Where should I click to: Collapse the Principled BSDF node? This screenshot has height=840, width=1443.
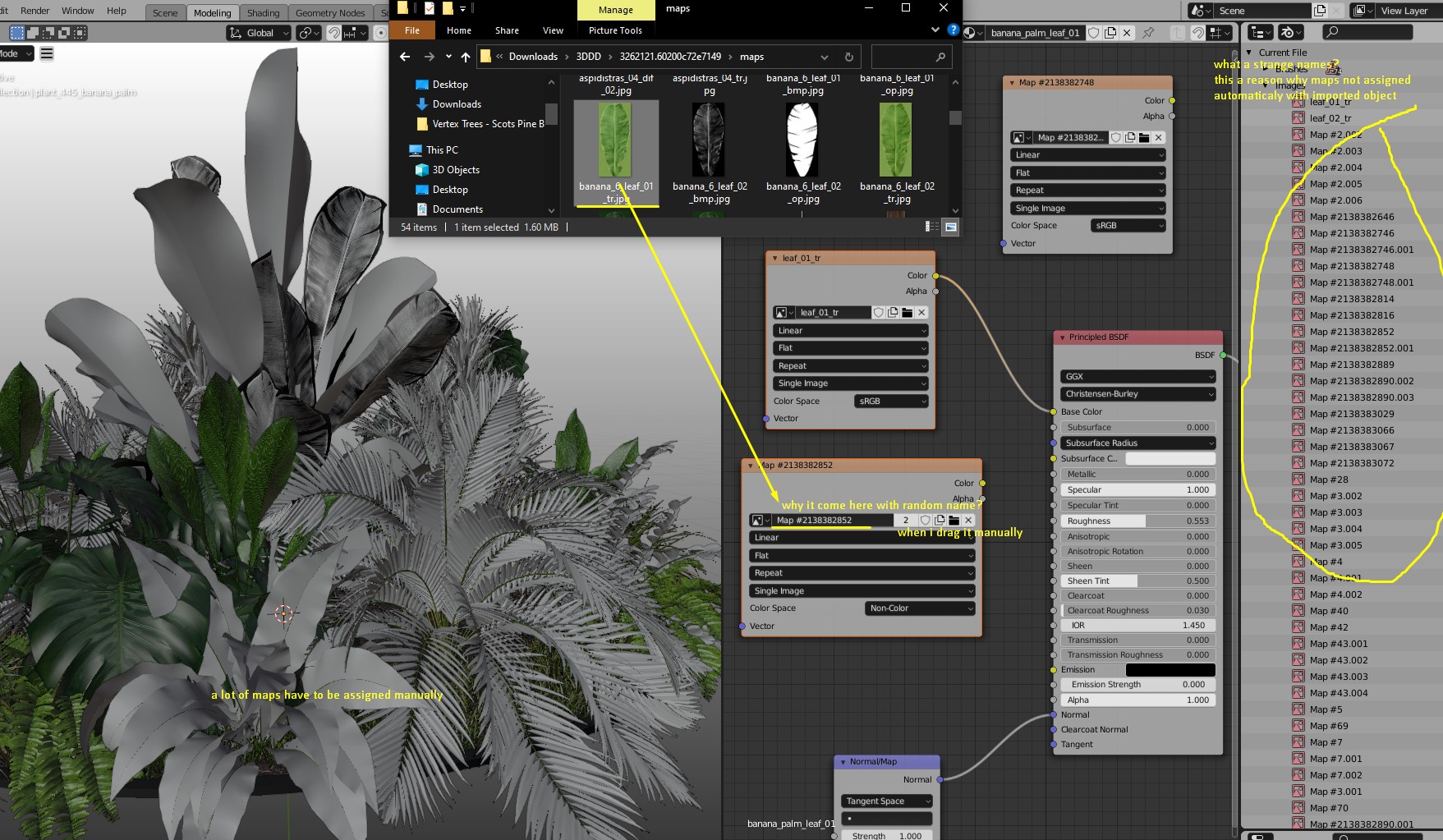(1062, 337)
